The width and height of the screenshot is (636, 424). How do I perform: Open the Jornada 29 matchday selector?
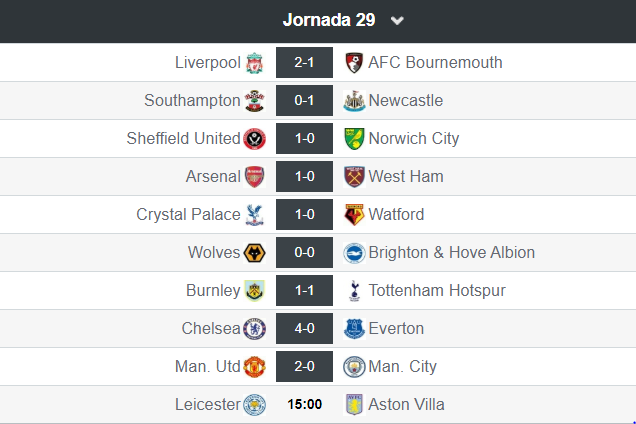pyautogui.click(x=331, y=20)
